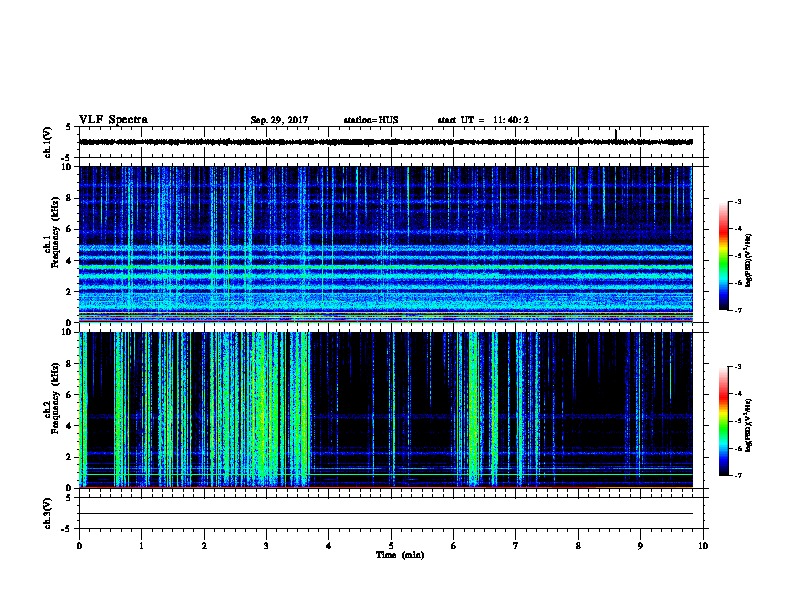Click the "5" tick on the time axis

point(391,545)
